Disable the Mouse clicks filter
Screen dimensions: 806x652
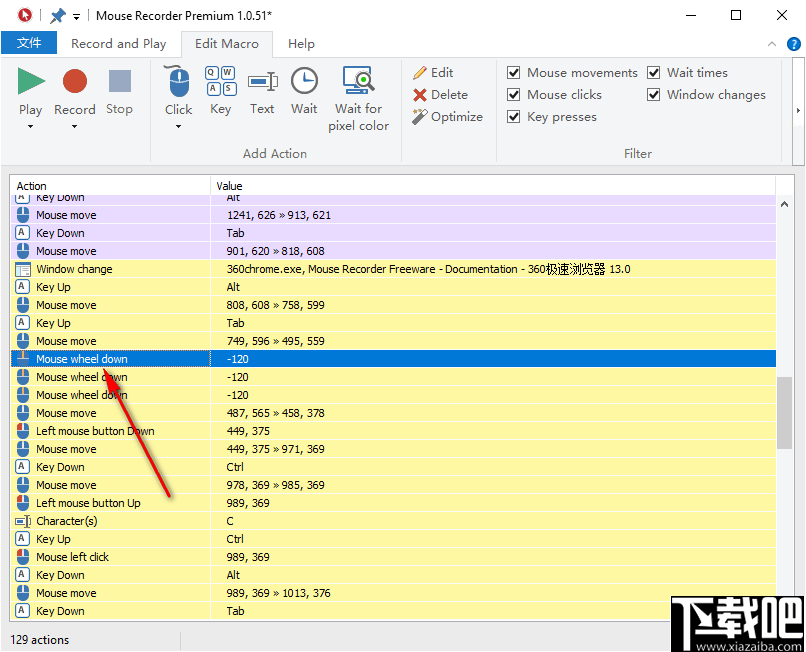513,94
